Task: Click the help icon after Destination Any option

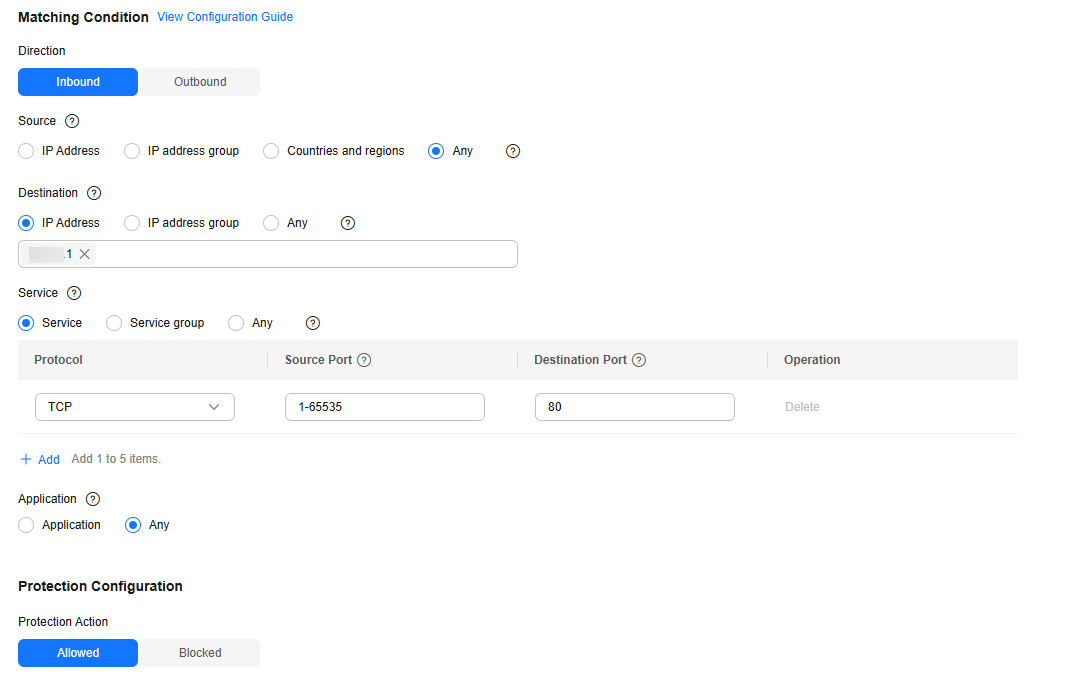Action: pyautogui.click(x=348, y=223)
